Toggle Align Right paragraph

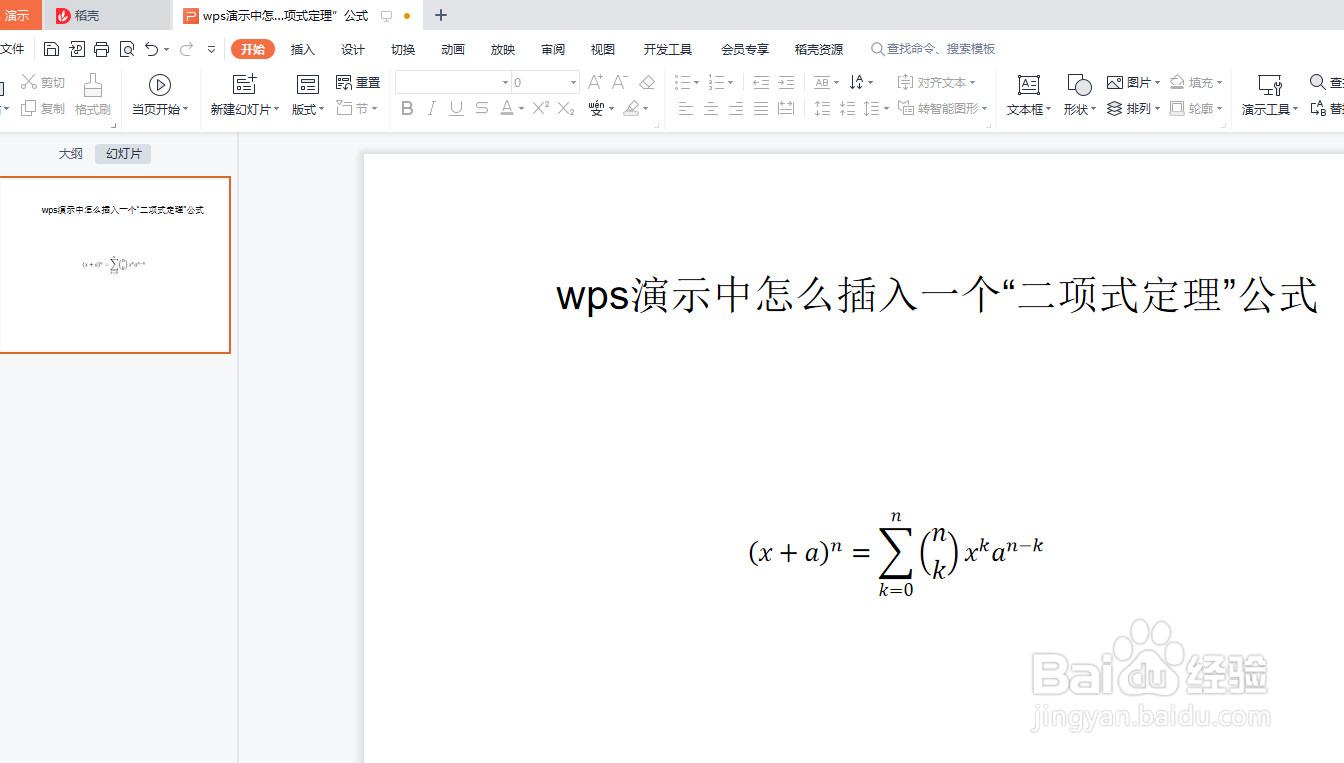(736, 108)
